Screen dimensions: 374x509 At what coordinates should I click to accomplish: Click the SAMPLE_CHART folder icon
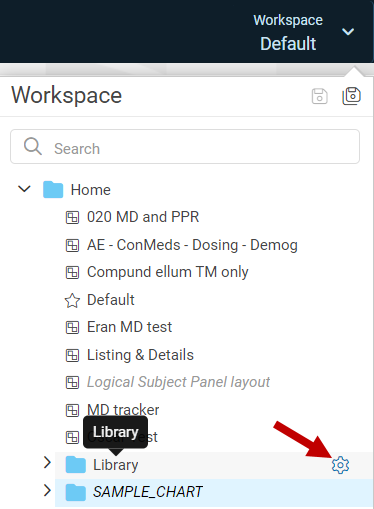pos(76,492)
